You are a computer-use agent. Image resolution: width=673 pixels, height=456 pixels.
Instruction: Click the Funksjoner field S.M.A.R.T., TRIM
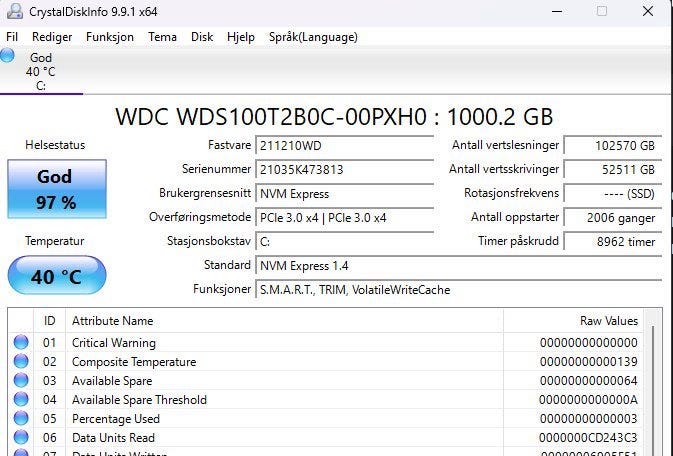point(459,290)
